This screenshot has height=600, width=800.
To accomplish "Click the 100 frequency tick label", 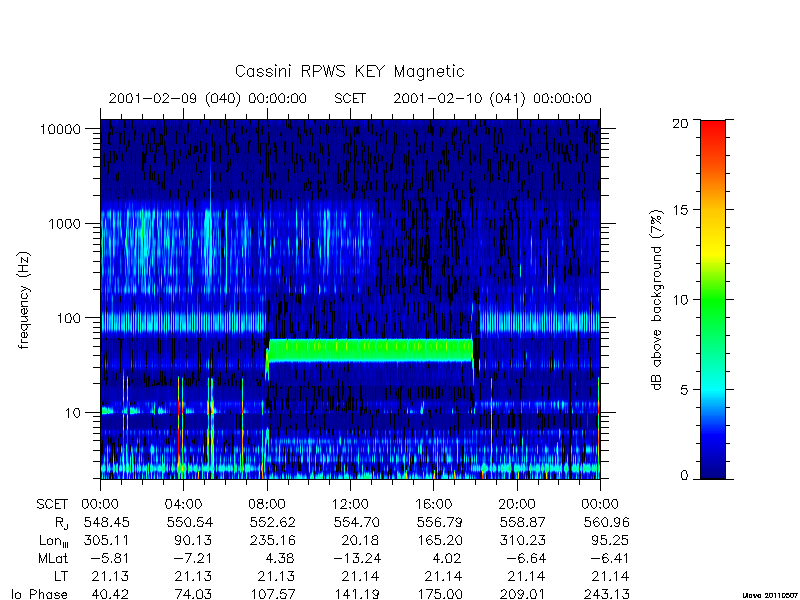I will 69,318.
